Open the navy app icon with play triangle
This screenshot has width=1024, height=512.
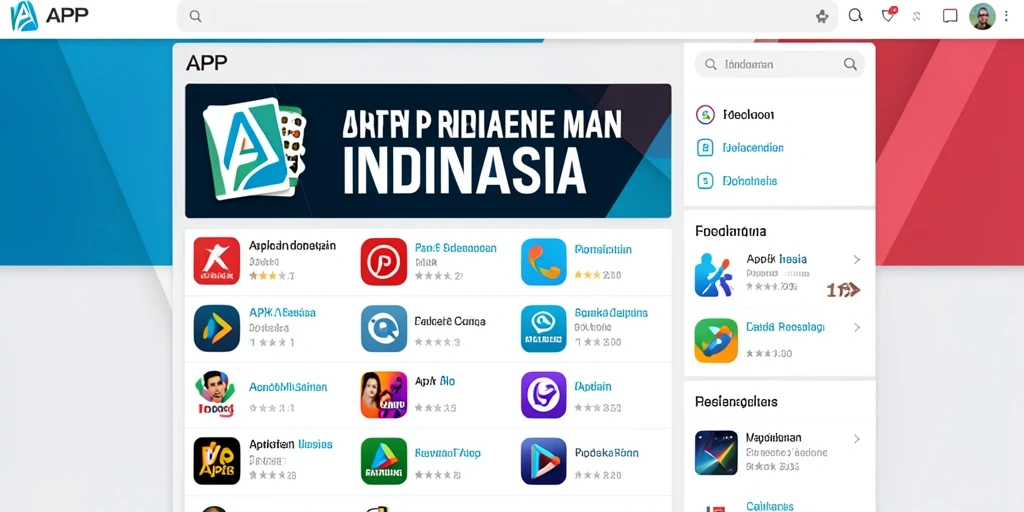click(x=544, y=461)
